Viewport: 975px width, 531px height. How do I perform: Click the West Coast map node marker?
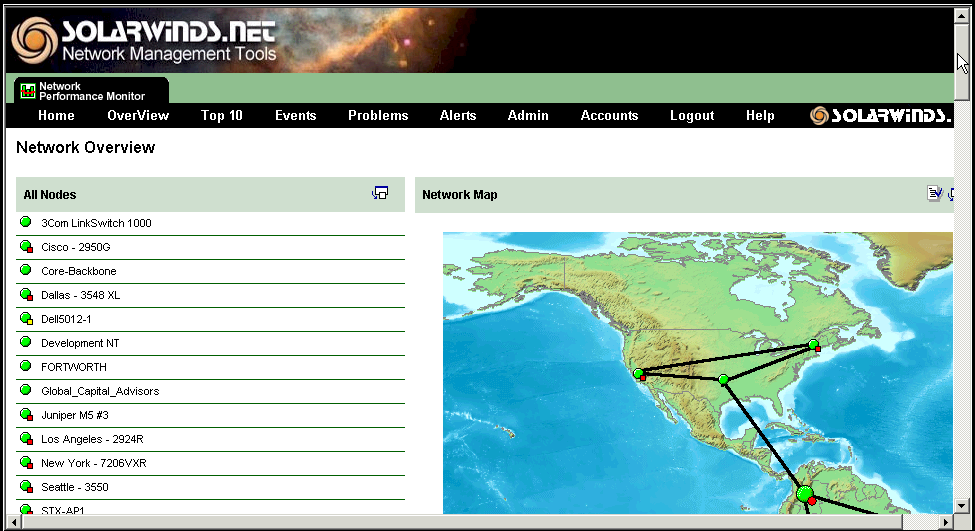coord(639,374)
